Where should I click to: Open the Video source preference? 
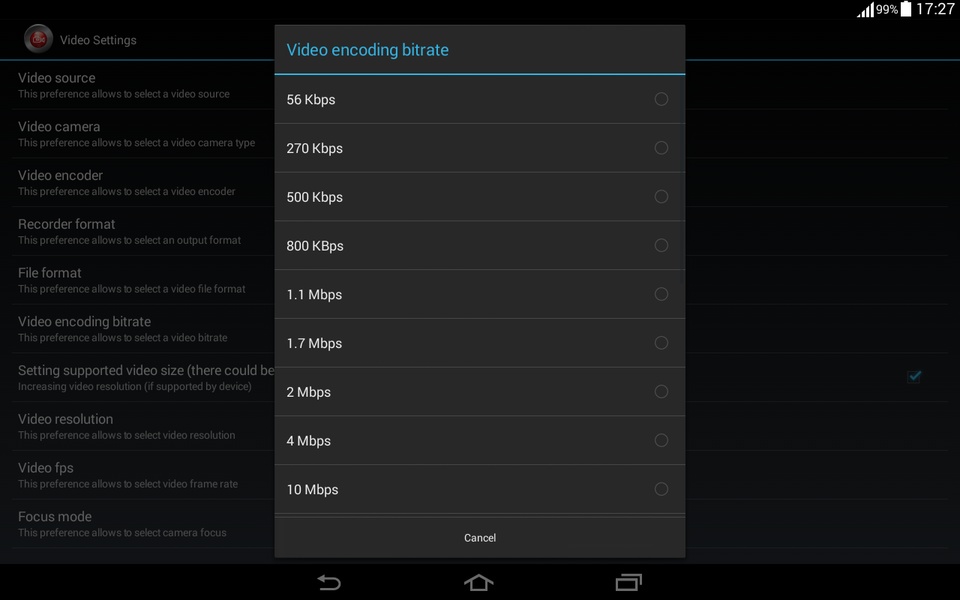tap(143, 85)
